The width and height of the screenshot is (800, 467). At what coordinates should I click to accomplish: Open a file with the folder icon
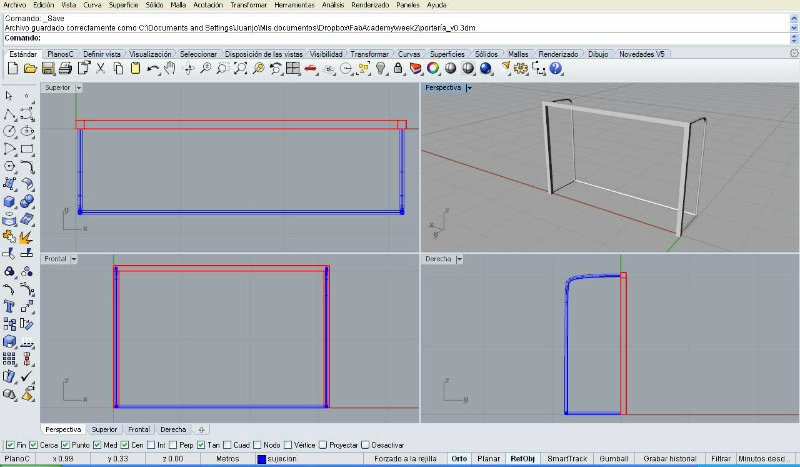point(30,68)
